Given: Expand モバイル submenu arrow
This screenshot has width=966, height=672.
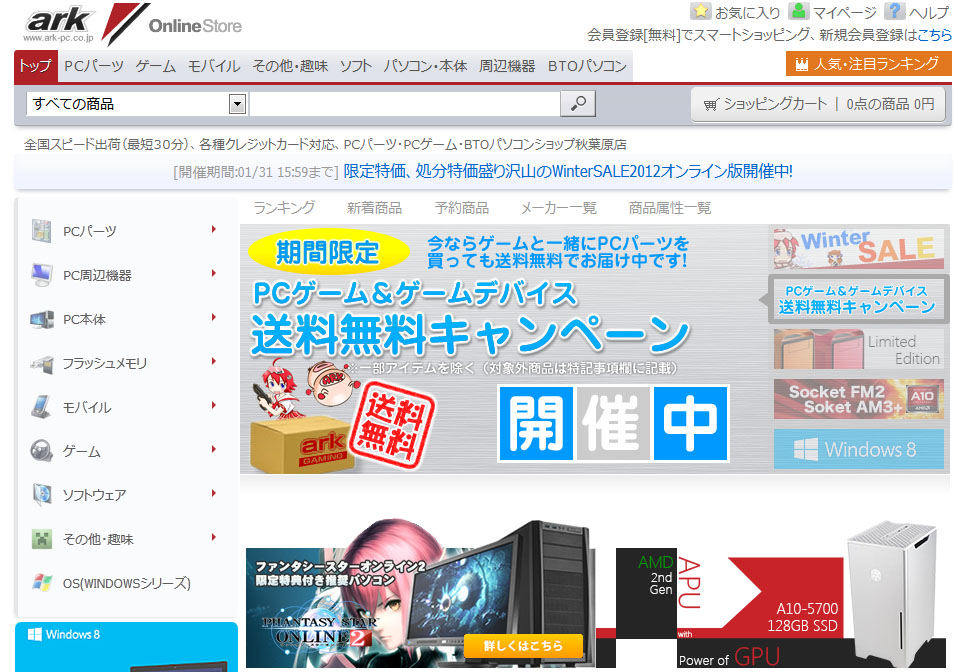Looking at the screenshot, I should pos(214,405).
